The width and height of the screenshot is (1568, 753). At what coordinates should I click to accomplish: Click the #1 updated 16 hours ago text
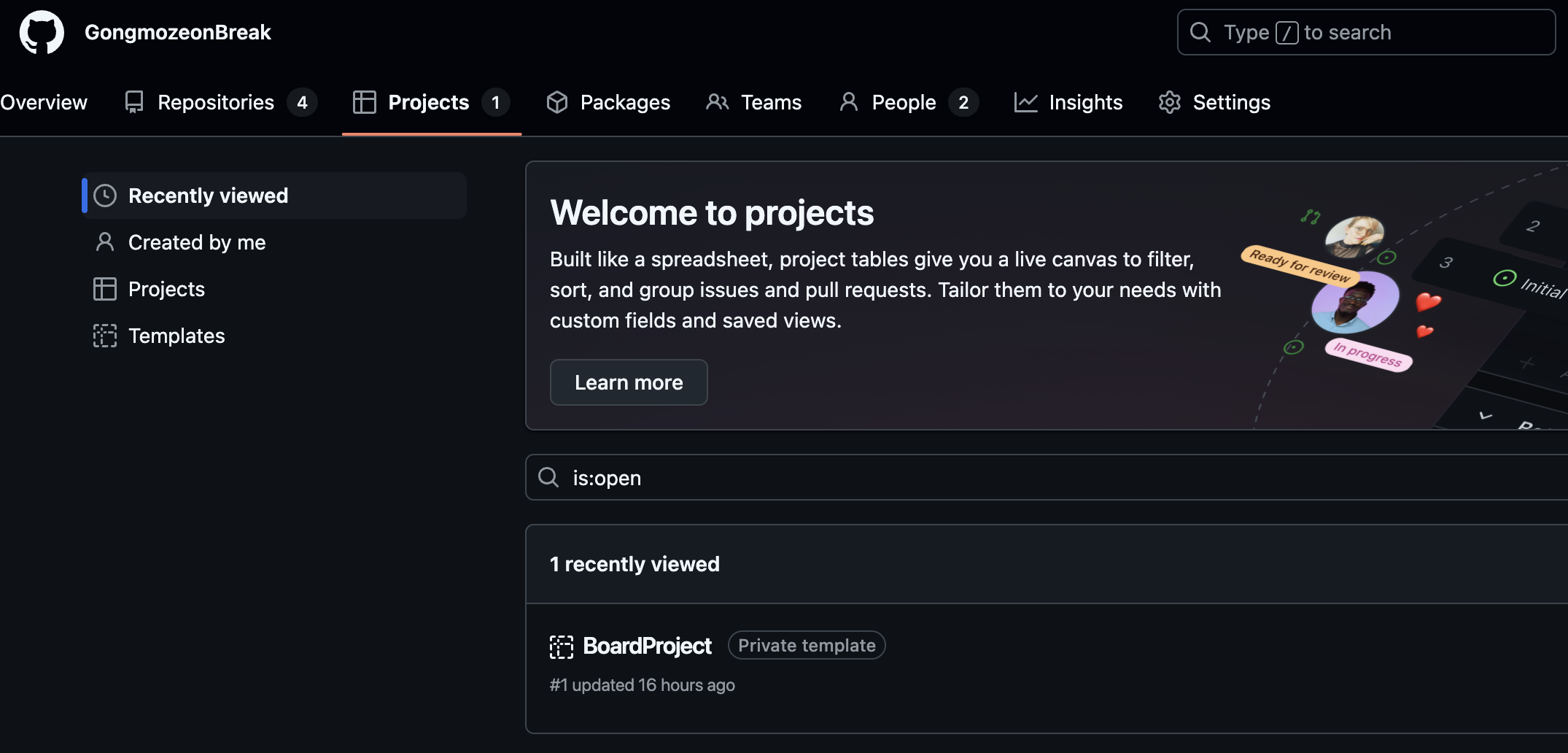click(x=643, y=685)
